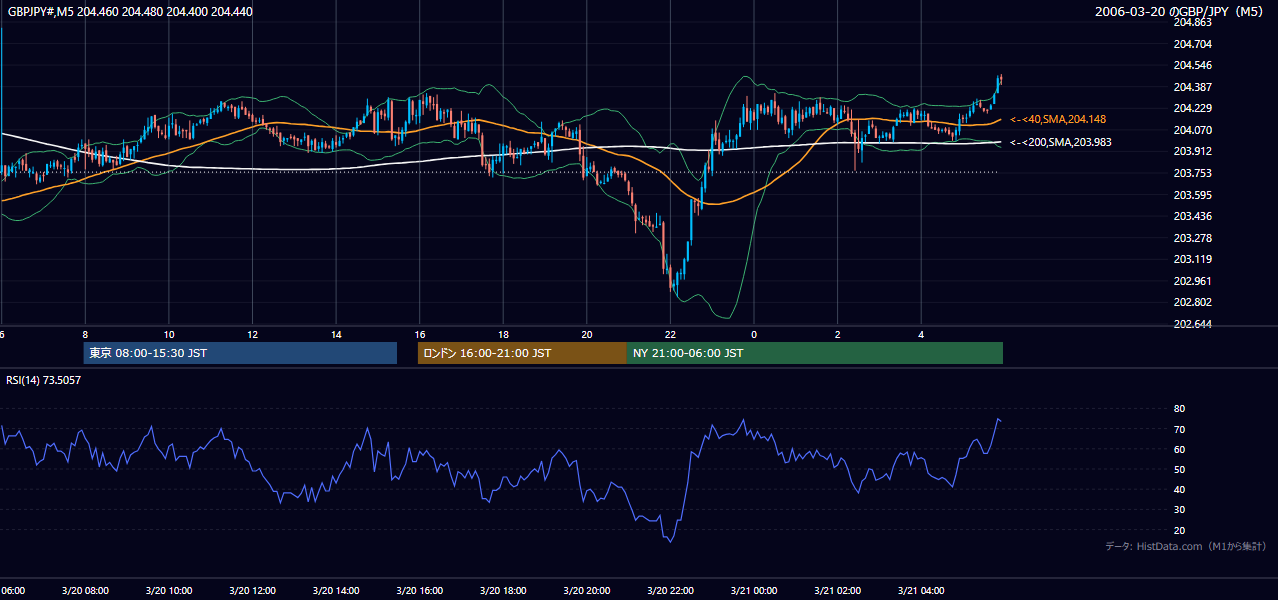This screenshot has height=600, width=1278.
Task: Click RSI scale value 60
Action: [1179, 449]
